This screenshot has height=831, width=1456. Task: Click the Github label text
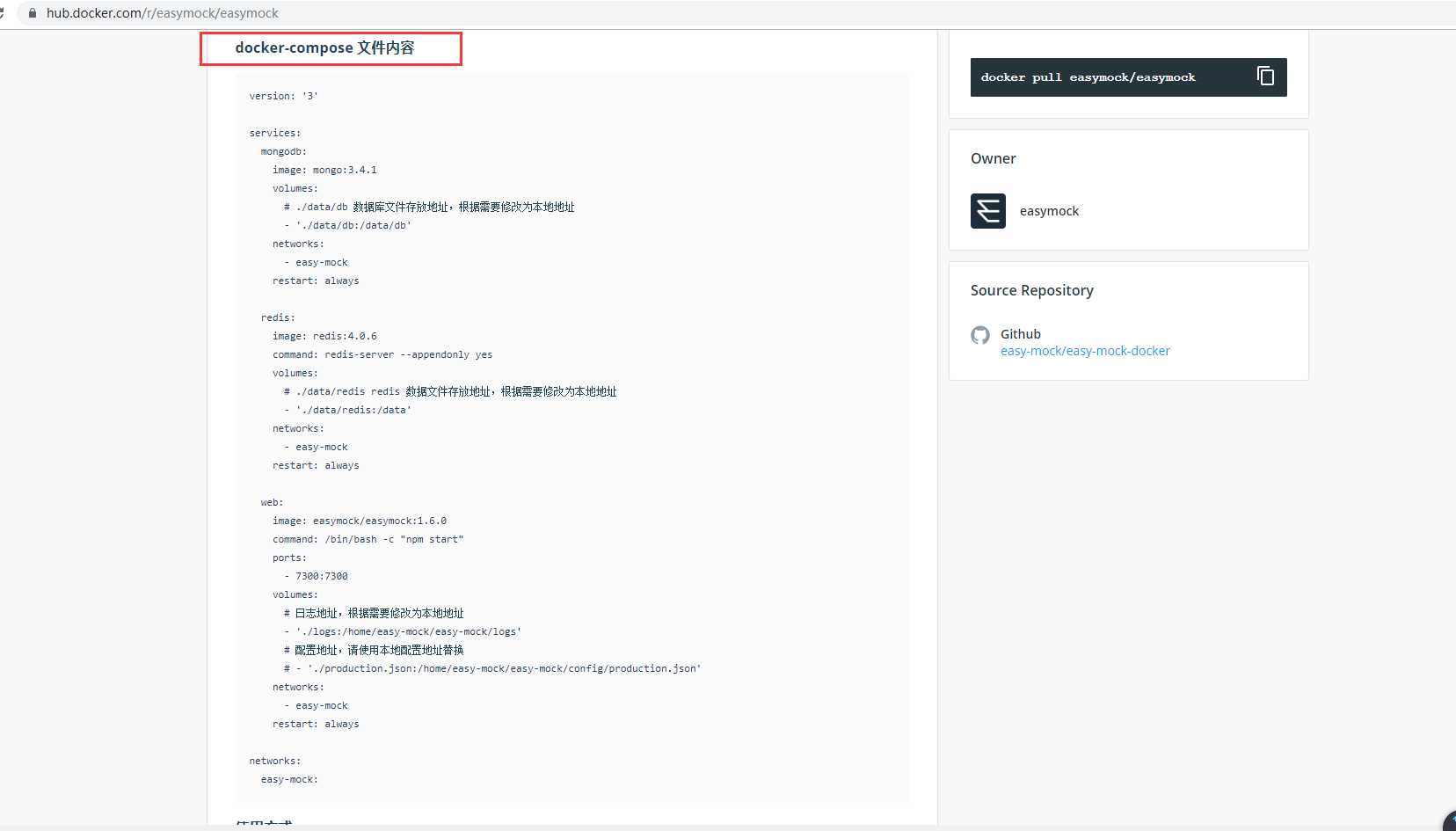tap(1021, 334)
